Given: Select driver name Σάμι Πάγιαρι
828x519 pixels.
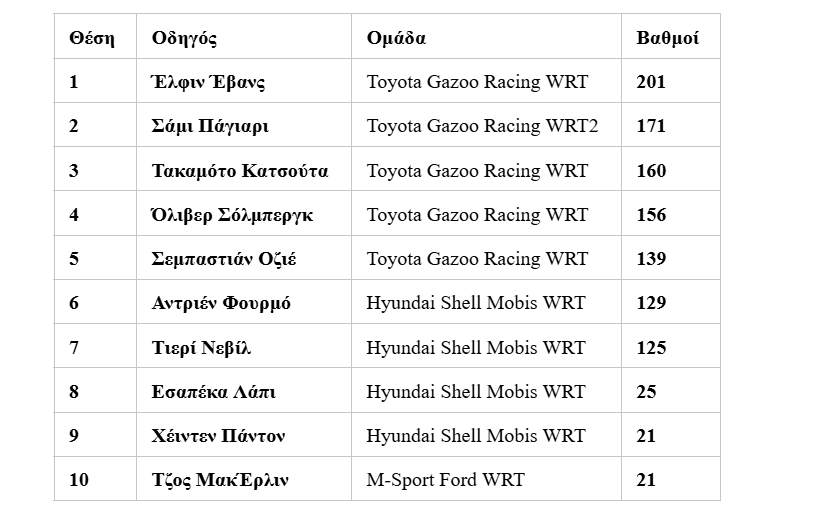Looking at the screenshot, I should pos(210,126).
